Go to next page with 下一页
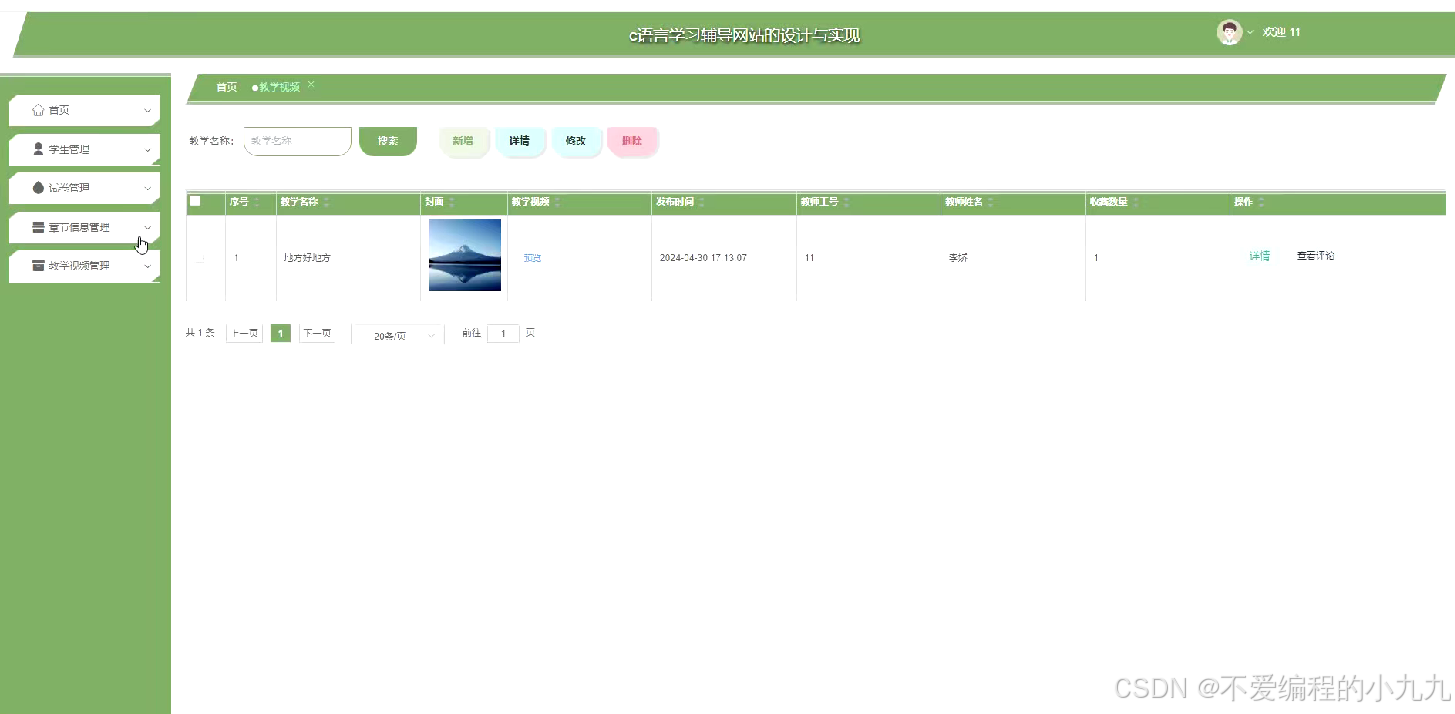 pos(317,334)
